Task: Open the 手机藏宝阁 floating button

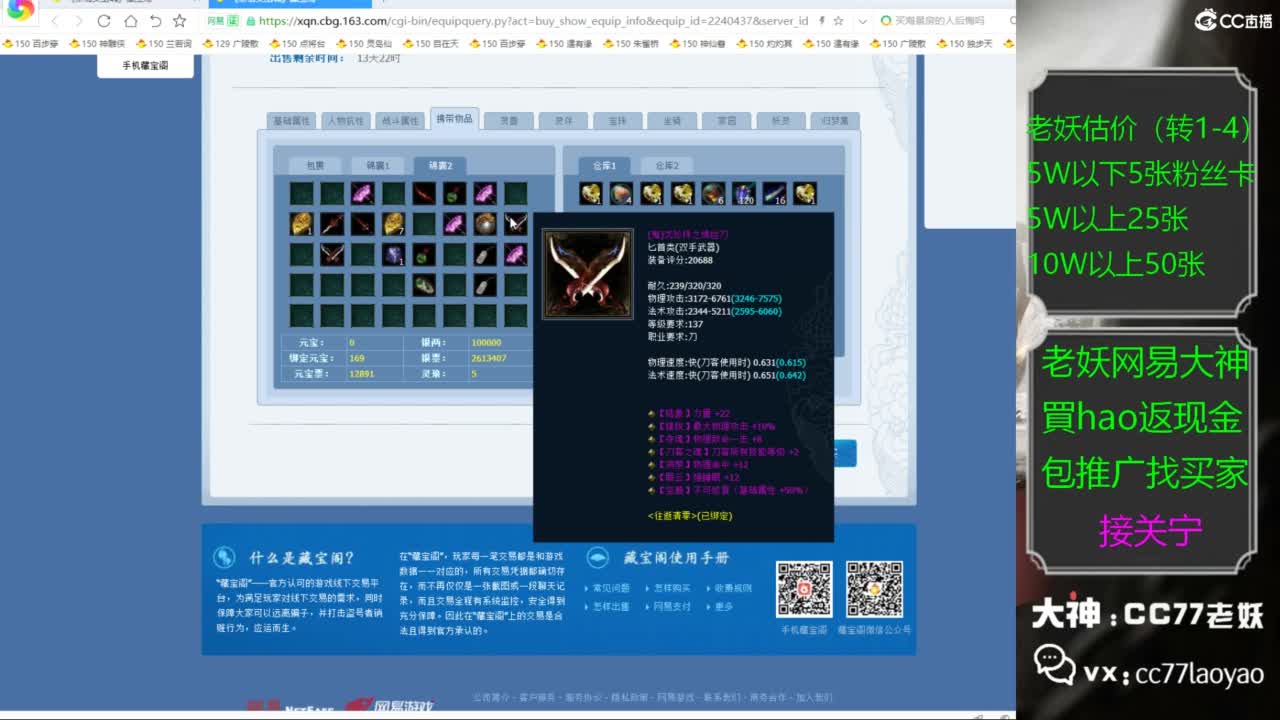Action: point(145,65)
